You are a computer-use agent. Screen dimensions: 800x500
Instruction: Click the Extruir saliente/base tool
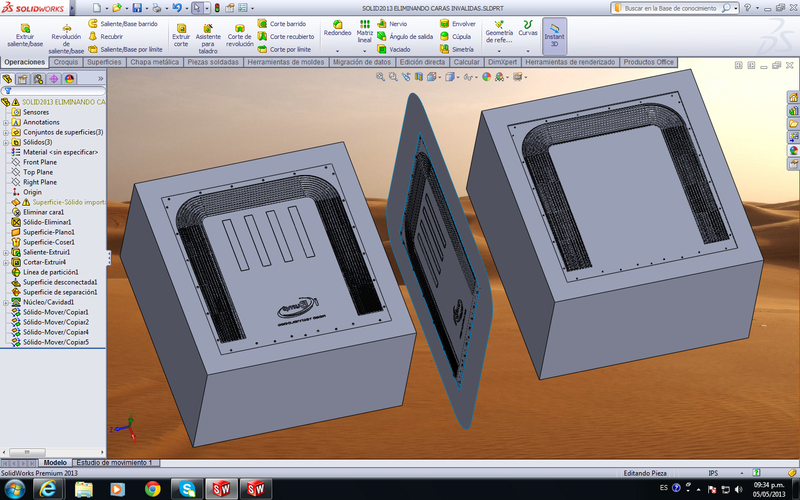click(x=23, y=33)
